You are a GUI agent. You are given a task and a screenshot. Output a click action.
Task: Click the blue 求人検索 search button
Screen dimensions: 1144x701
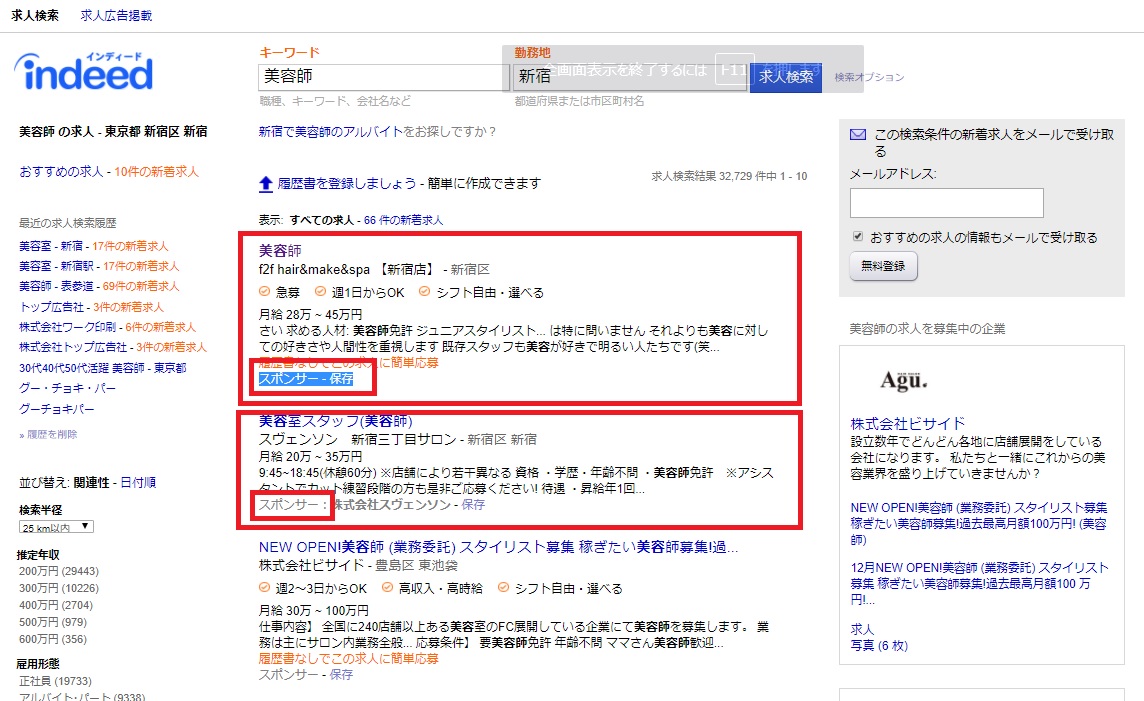click(786, 77)
